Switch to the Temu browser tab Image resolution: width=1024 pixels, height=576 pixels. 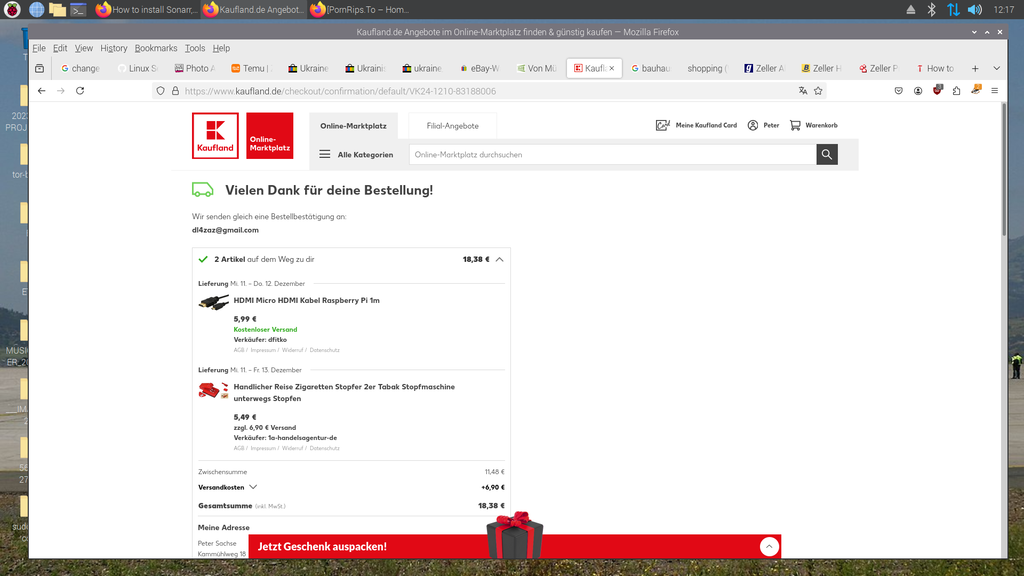(252, 68)
